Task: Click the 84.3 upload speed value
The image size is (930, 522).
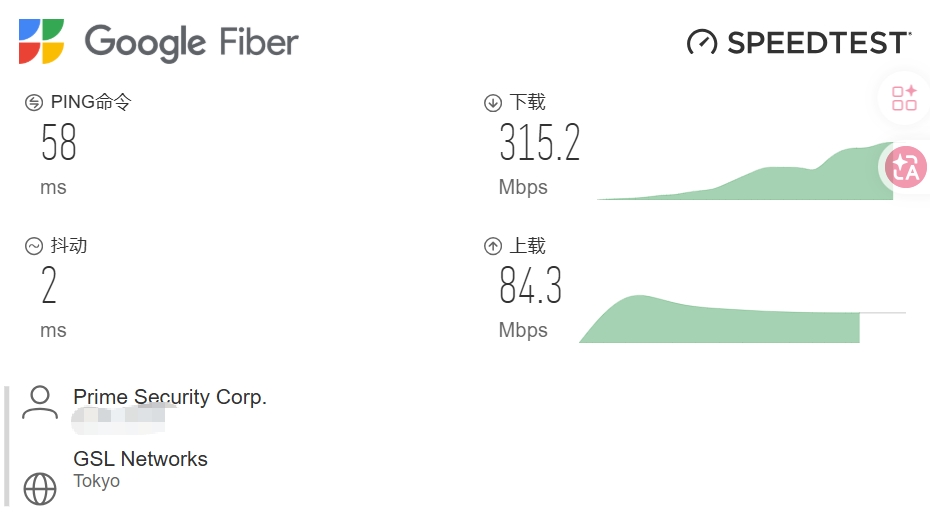Action: [530, 287]
